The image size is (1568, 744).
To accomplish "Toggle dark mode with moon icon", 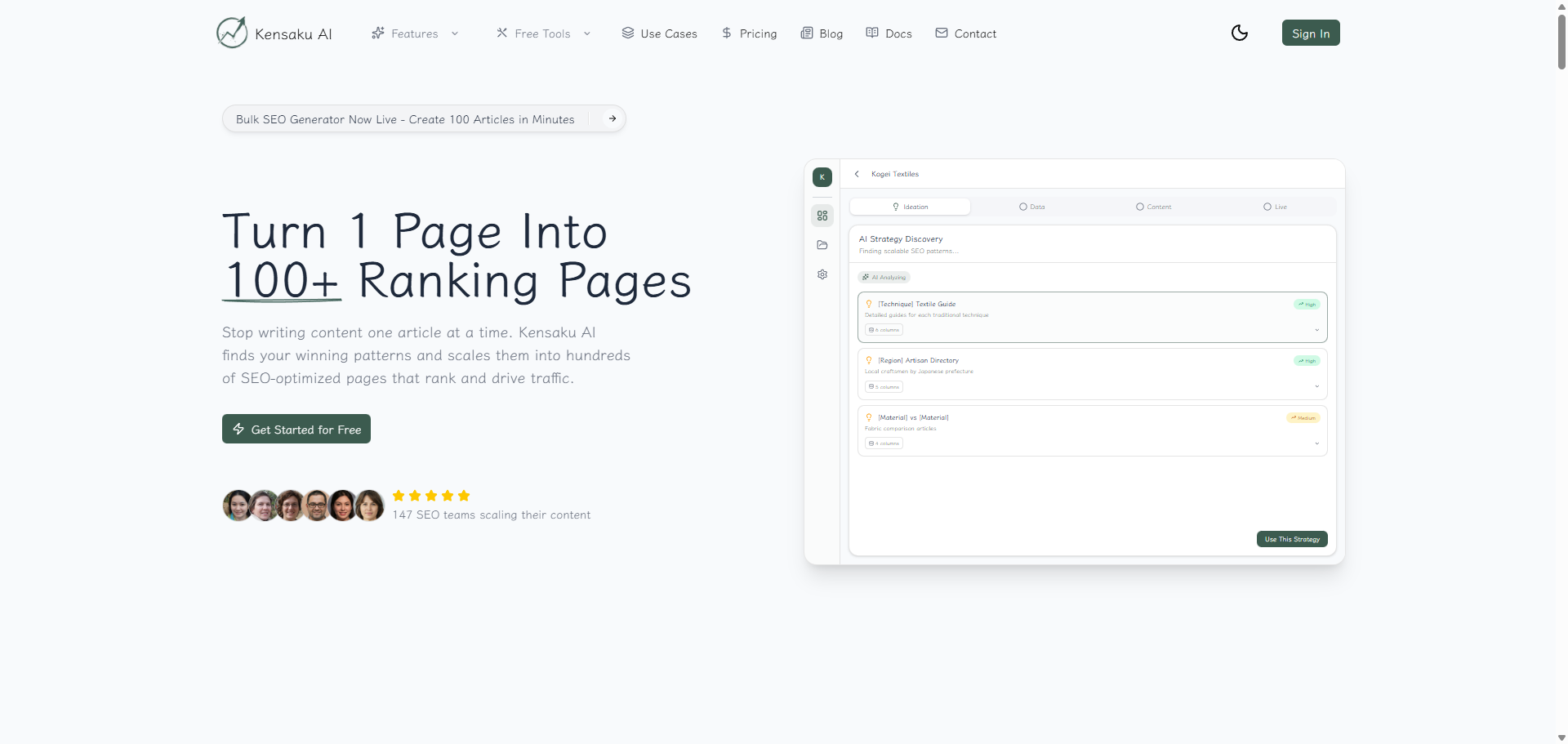I will (x=1240, y=33).
